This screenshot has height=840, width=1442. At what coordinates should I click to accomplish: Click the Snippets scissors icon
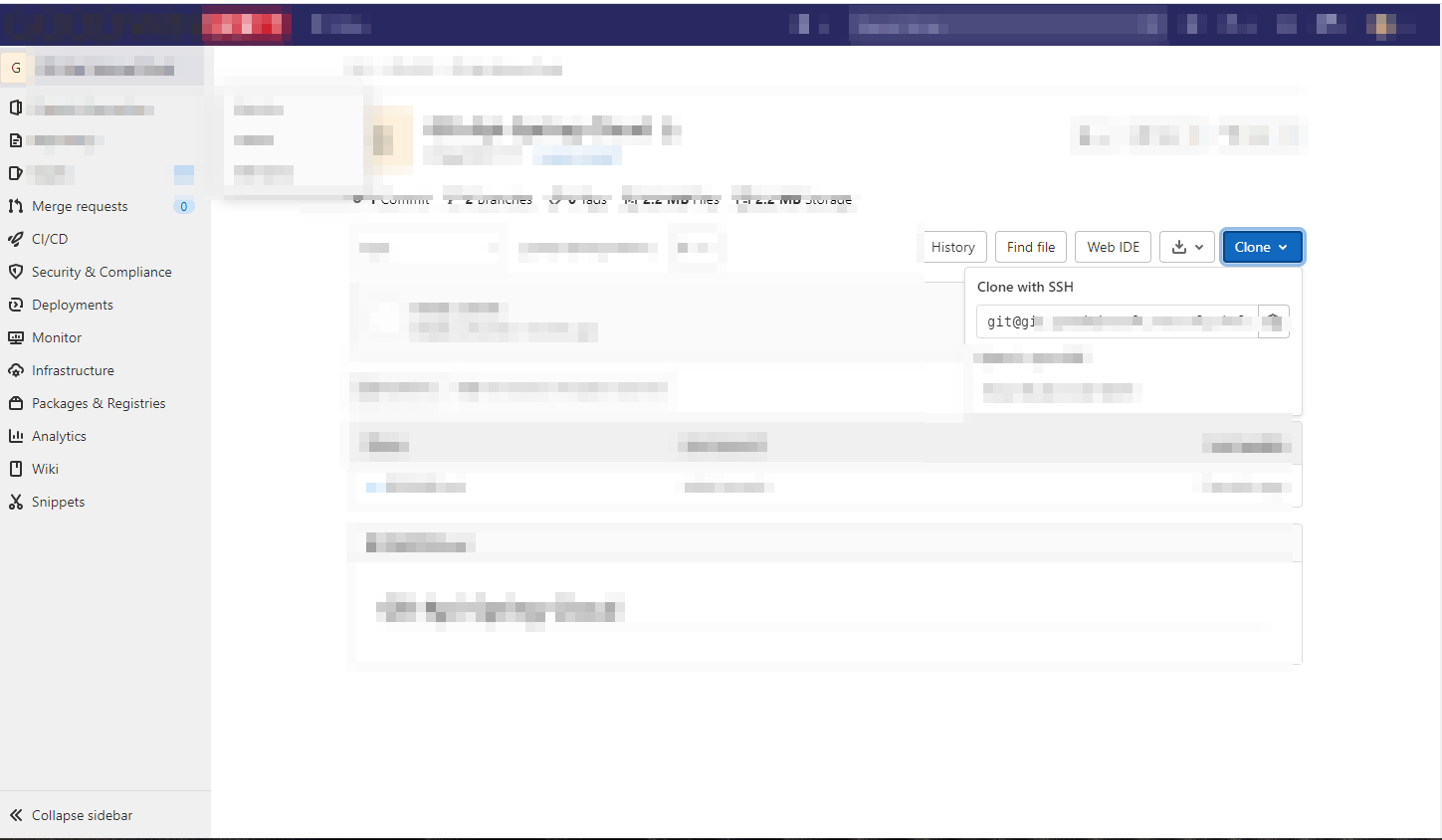click(x=16, y=501)
